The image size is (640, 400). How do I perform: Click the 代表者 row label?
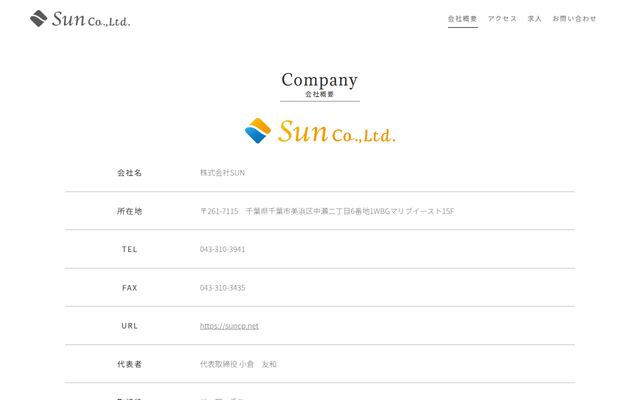coord(129,364)
